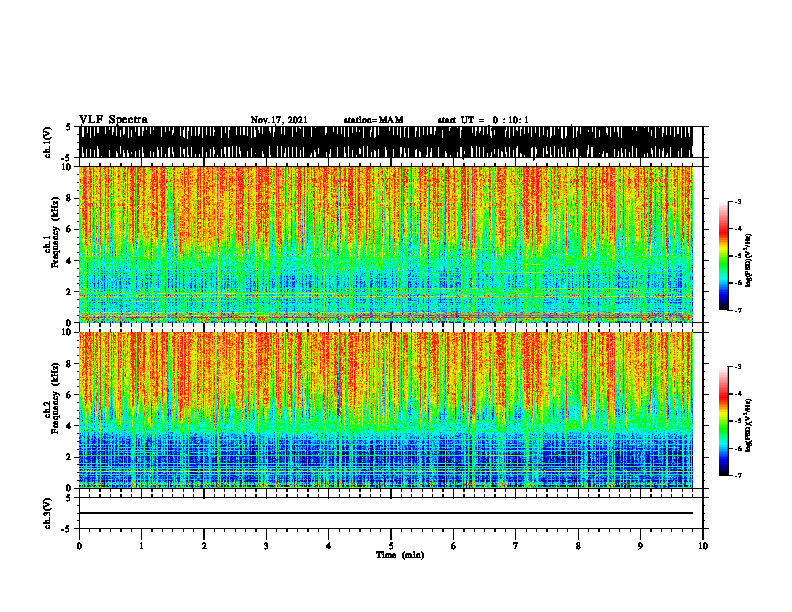Click the "ch.3(V)" axis label
The height and width of the screenshot is (612, 792).
[48, 513]
